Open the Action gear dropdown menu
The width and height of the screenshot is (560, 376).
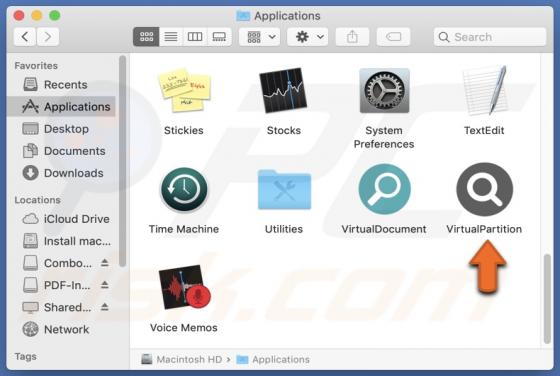(x=308, y=37)
